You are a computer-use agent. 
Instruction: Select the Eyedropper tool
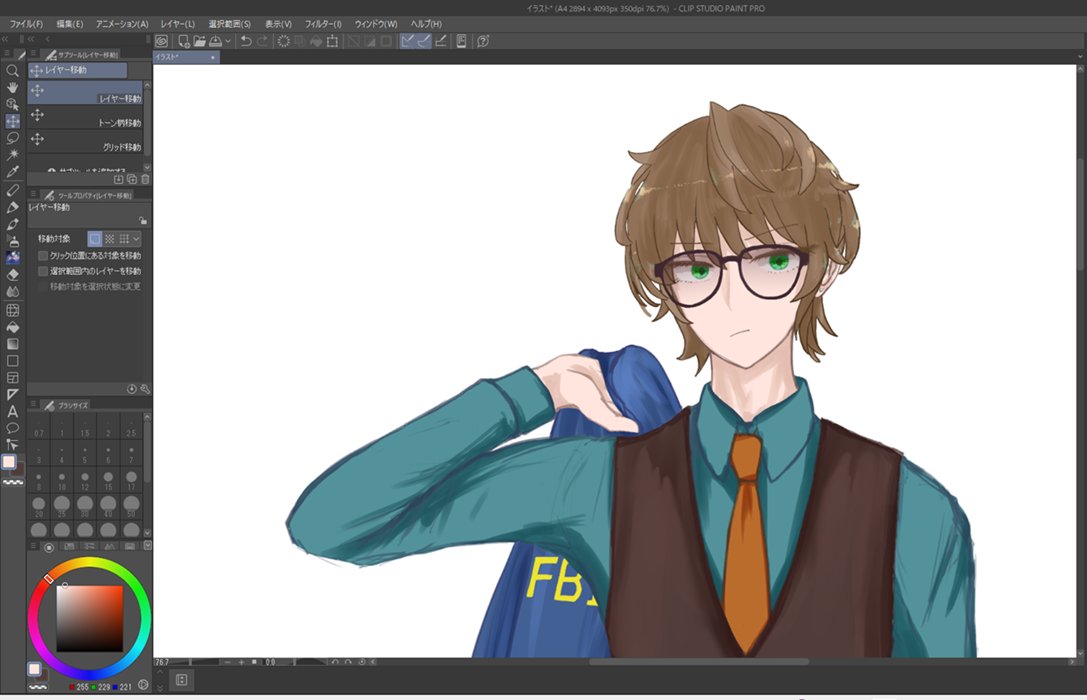[x=12, y=172]
